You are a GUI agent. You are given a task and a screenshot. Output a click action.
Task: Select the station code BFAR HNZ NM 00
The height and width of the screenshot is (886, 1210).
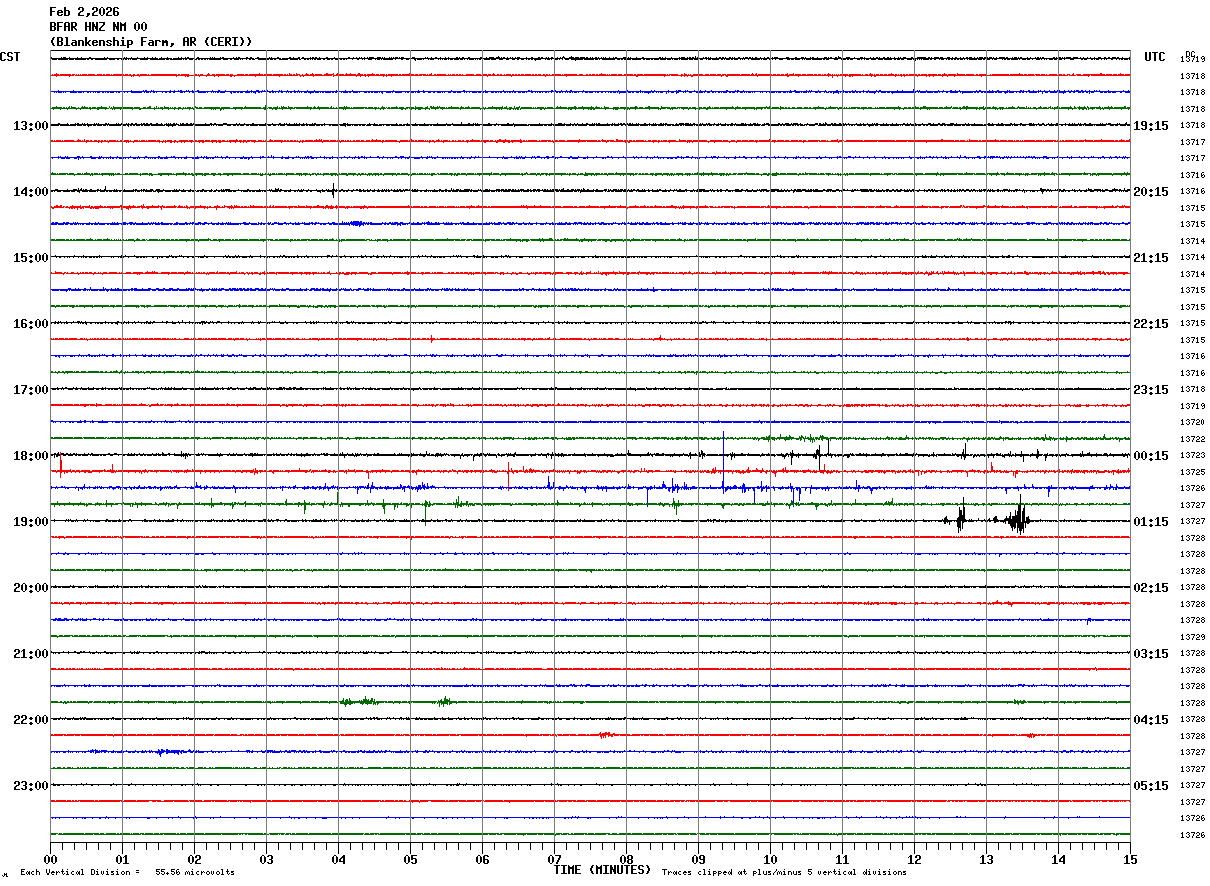(98, 27)
